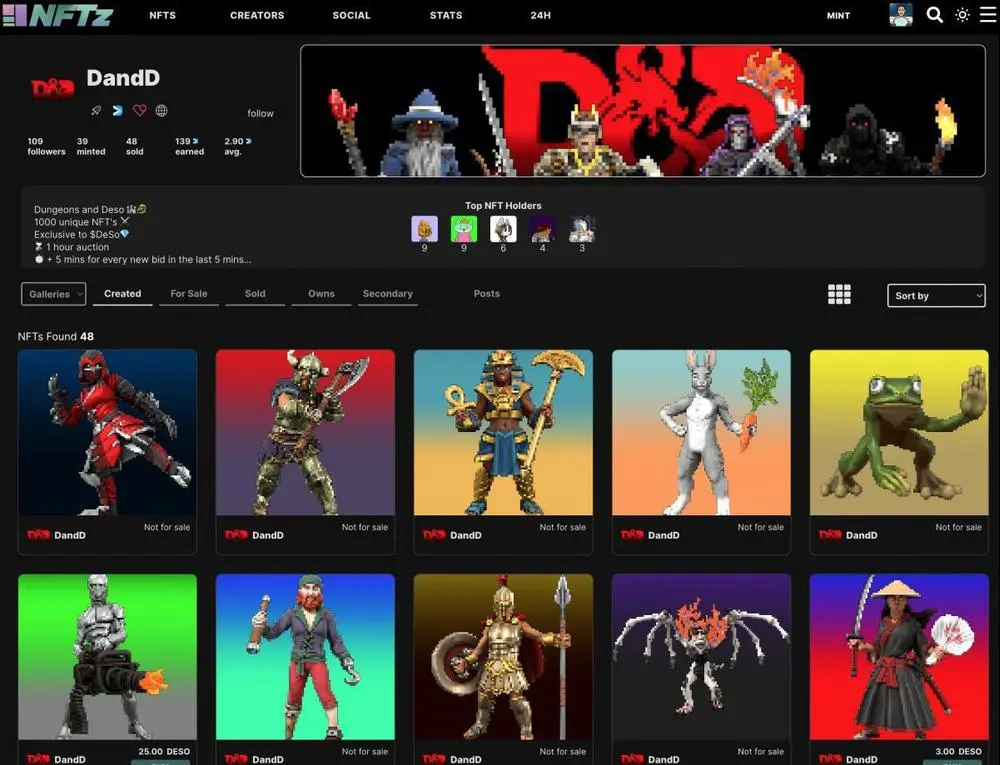Toggle the grid view layout icon
Image resolution: width=1000 pixels, height=765 pixels.
click(x=839, y=294)
